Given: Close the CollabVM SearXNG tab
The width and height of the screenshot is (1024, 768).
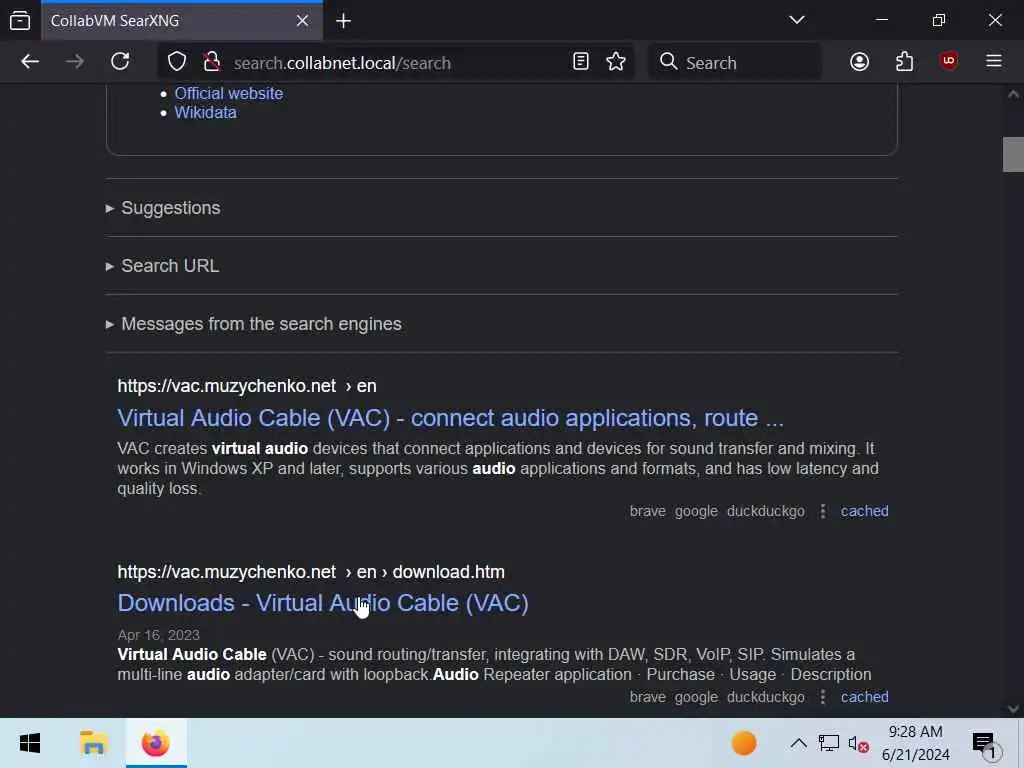Looking at the screenshot, I should (x=302, y=21).
